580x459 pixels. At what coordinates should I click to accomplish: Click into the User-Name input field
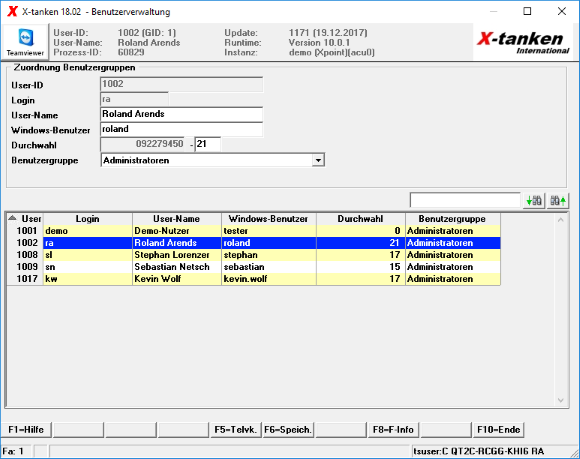[x=182, y=114]
